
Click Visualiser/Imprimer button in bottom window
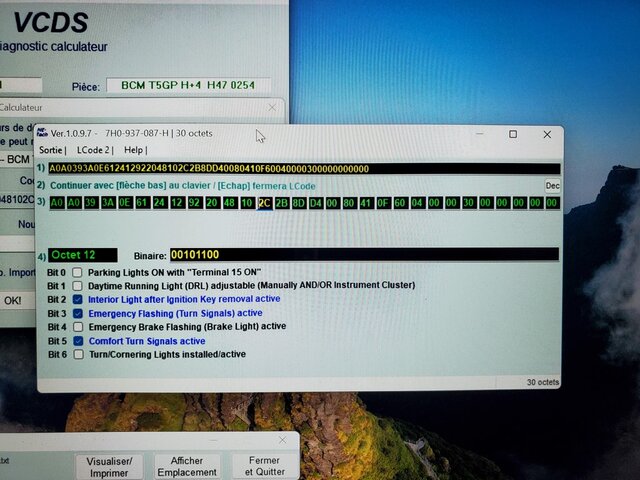point(109,467)
